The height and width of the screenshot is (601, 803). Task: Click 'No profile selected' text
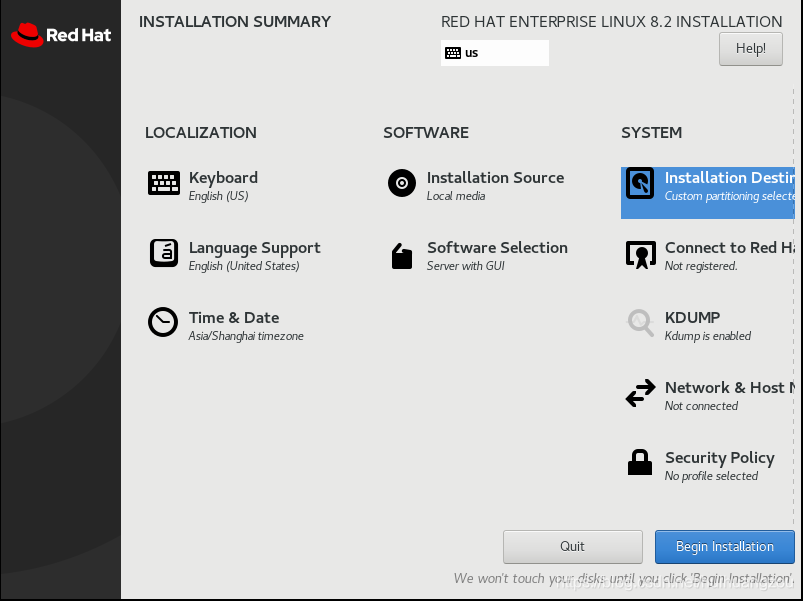coord(711,476)
